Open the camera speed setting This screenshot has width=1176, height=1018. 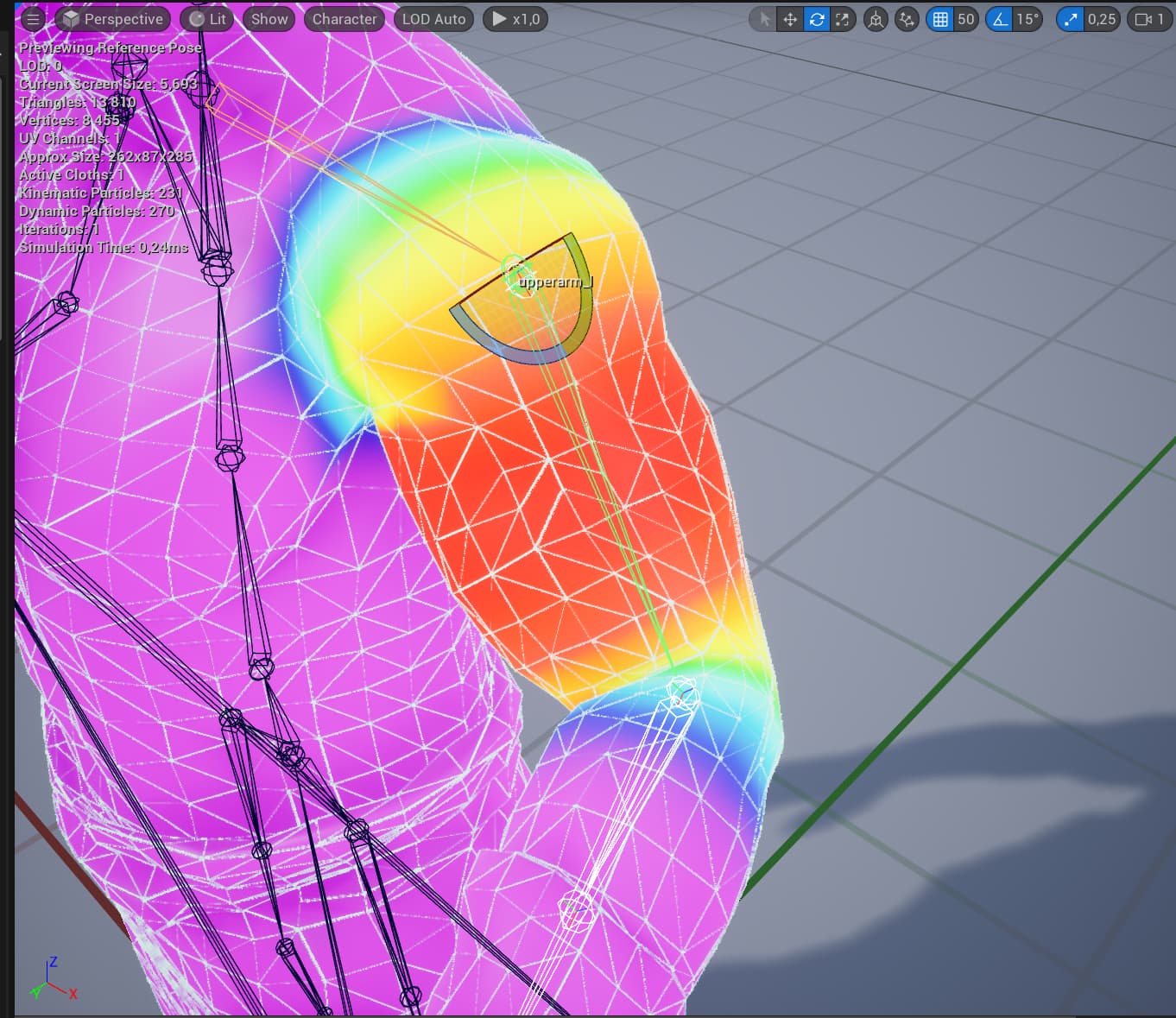pyautogui.click(x=1150, y=19)
